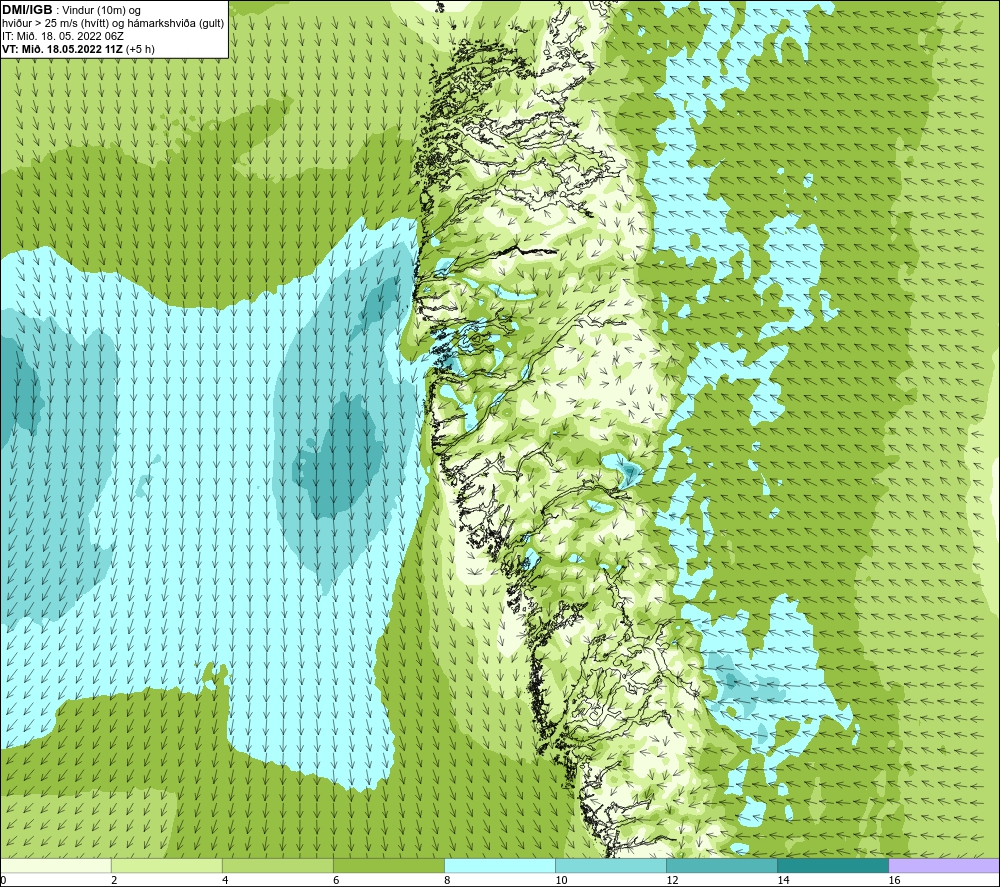Image resolution: width=1000 pixels, height=887 pixels.
Task: Click the 6–8 m/s dark green legend swatch
Action: (389, 865)
